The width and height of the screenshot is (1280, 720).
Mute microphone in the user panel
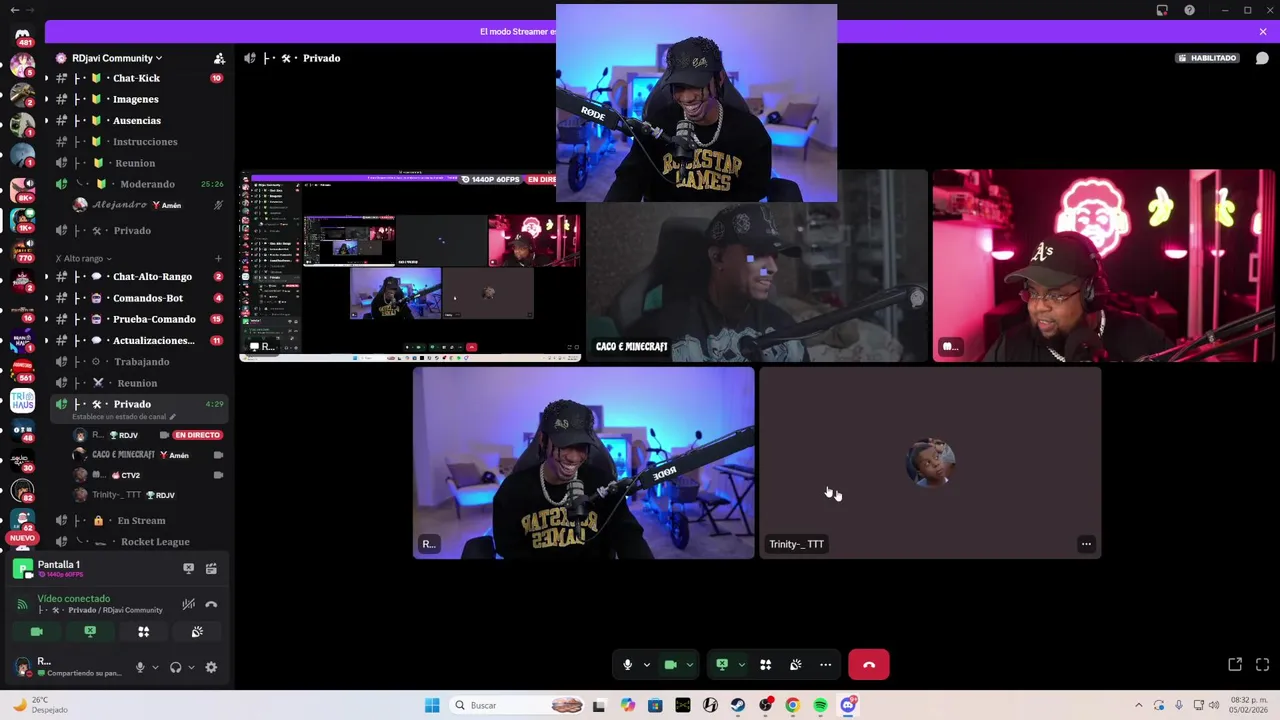pos(140,667)
